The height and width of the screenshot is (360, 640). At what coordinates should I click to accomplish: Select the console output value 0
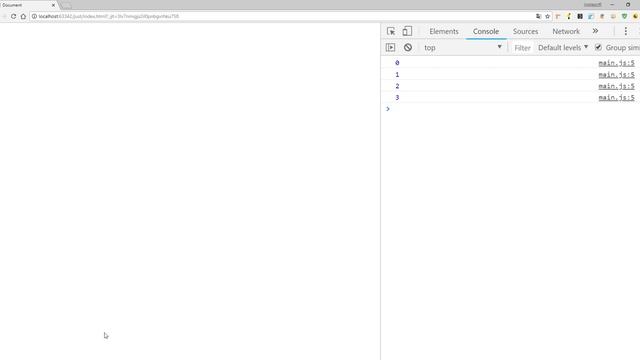(x=397, y=63)
